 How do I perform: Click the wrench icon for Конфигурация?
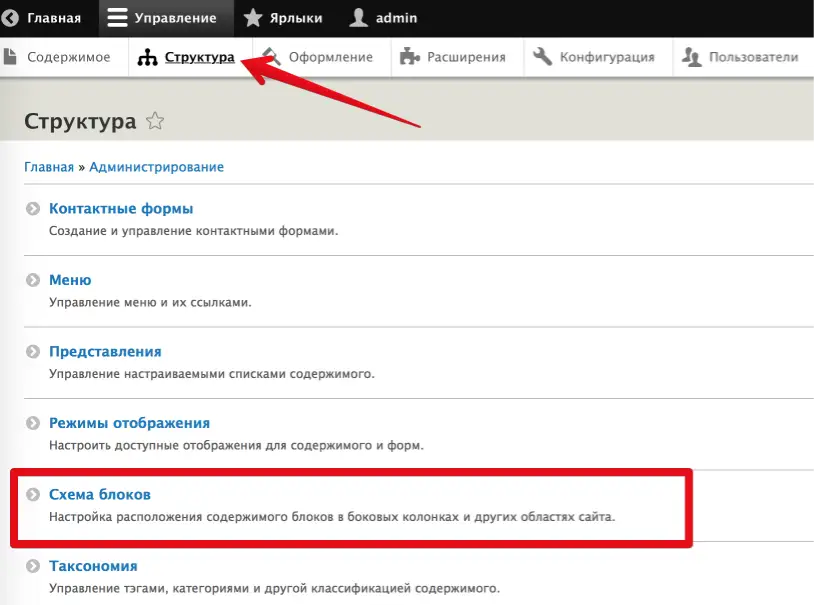543,57
